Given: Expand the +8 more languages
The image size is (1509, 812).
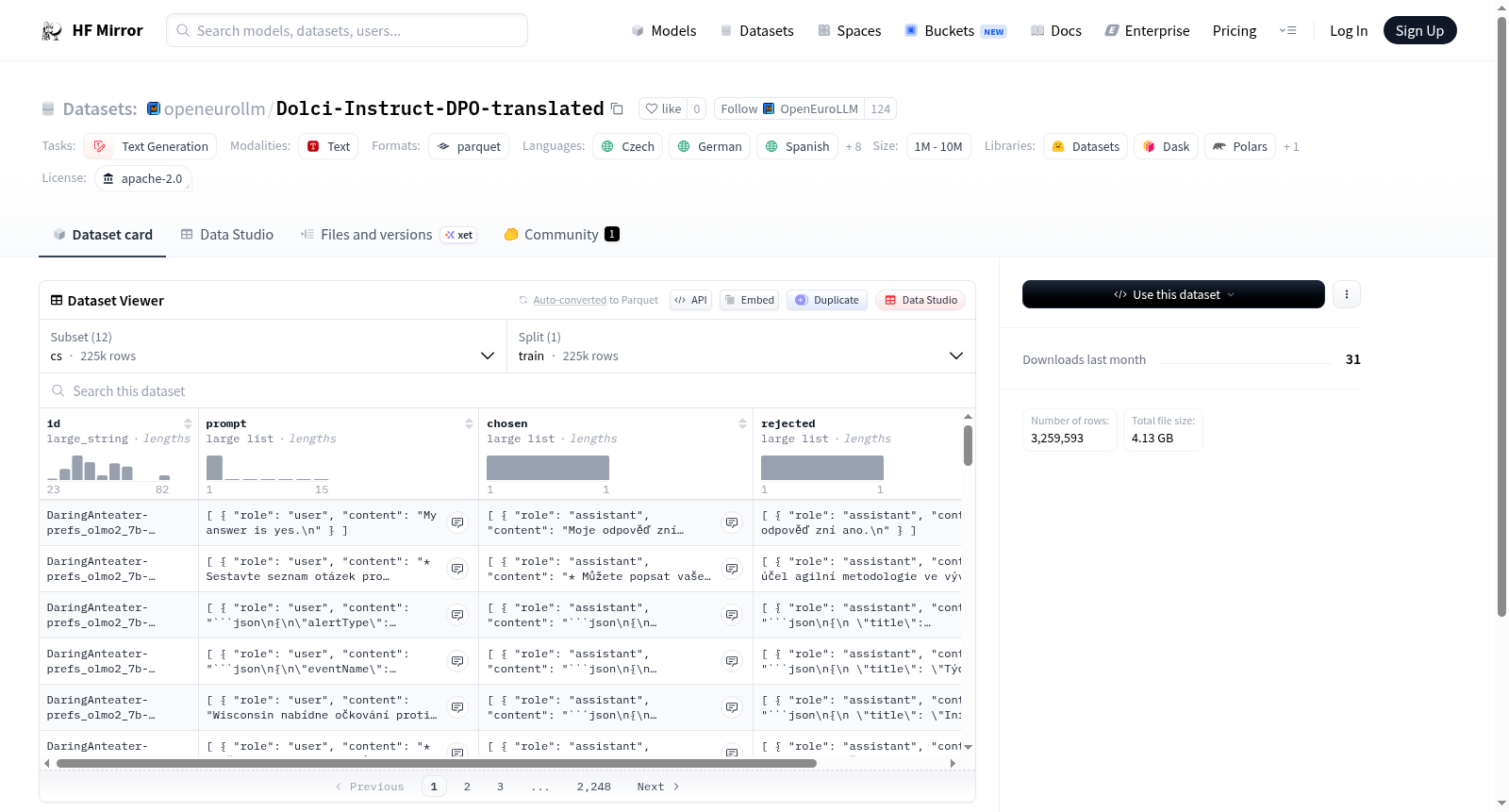Looking at the screenshot, I should (x=854, y=146).
